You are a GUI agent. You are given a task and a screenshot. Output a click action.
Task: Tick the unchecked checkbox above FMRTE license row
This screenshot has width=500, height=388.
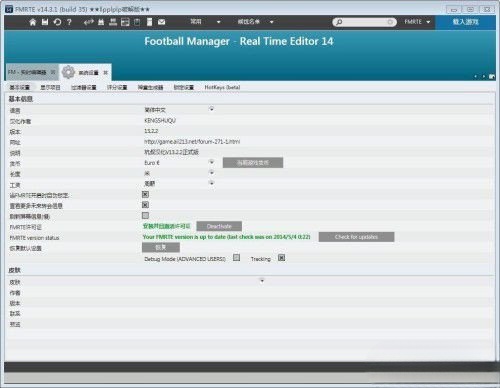(145, 216)
